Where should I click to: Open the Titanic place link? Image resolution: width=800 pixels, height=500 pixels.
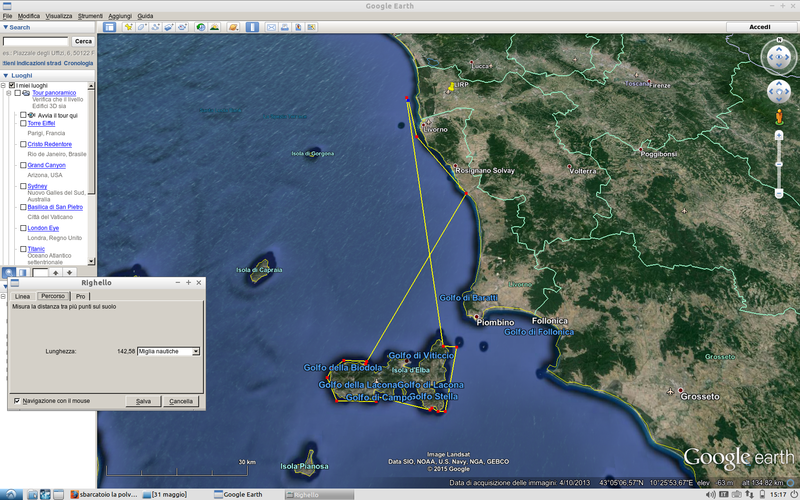point(36,249)
